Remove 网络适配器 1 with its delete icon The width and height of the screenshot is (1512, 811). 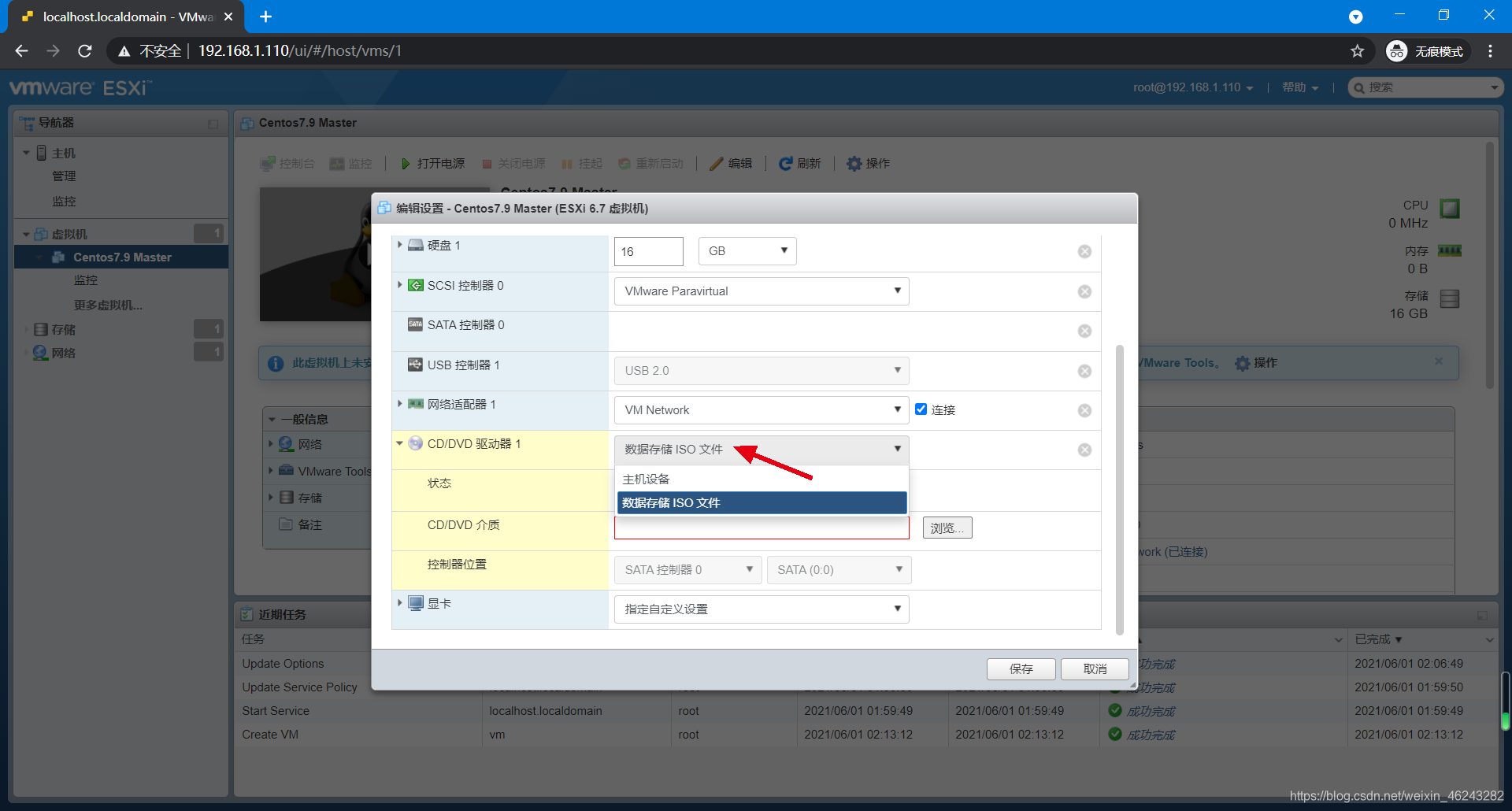[x=1084, y=411]
